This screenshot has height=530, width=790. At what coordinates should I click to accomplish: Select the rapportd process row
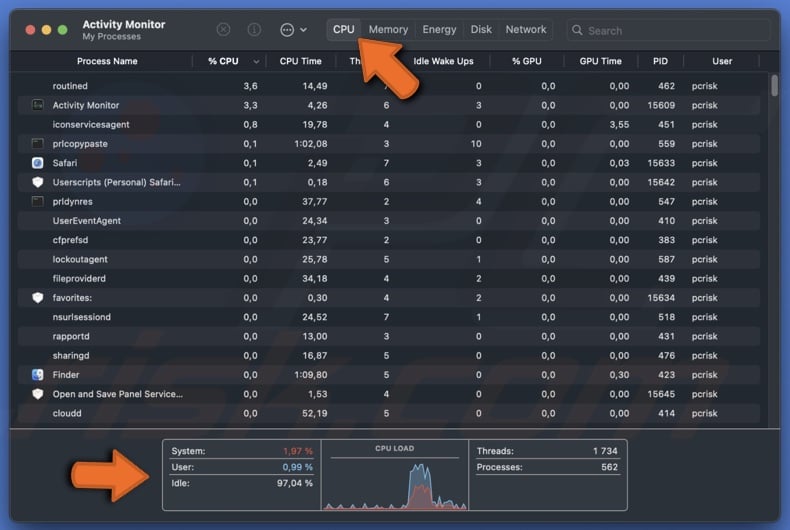(x=388, y=336)
